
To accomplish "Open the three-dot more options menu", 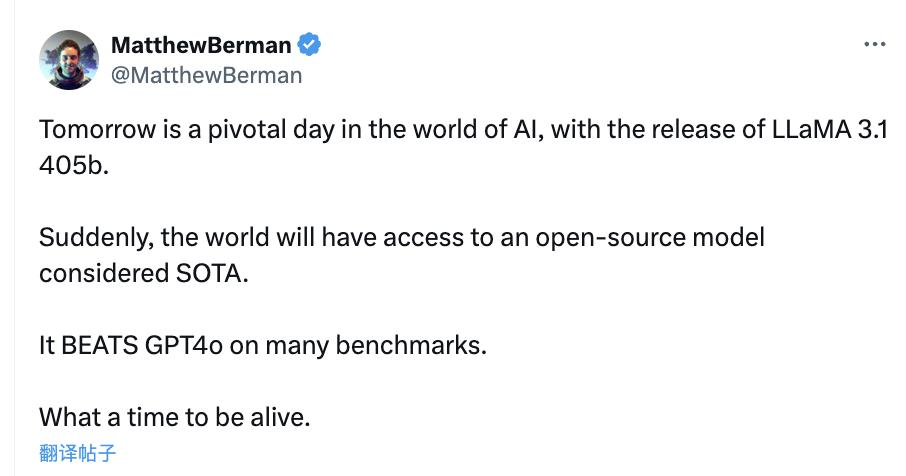I will pyautogui.click(x=874, y=44).
